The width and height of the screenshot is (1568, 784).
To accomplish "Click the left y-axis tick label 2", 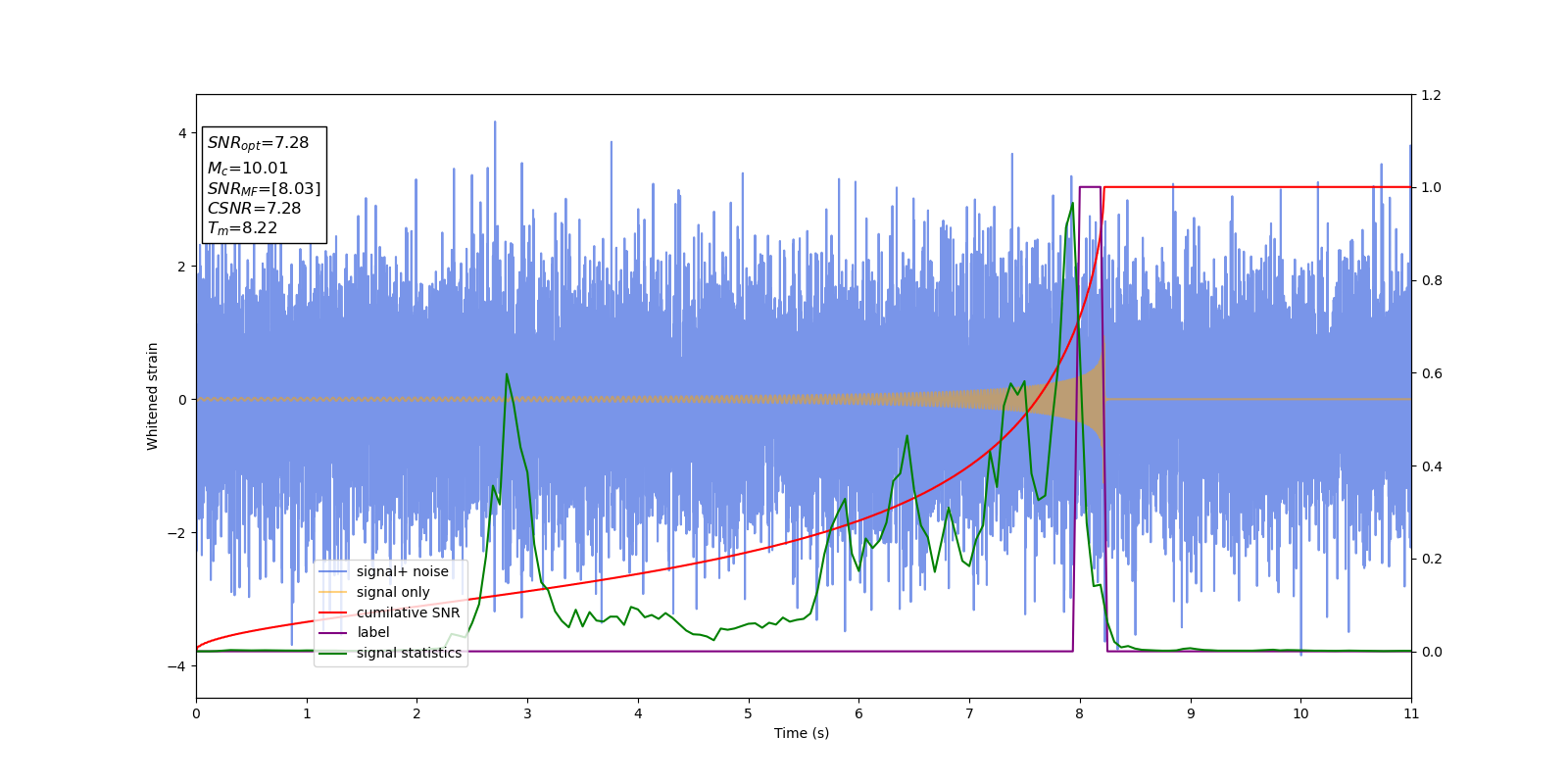I will coord(181,267).
